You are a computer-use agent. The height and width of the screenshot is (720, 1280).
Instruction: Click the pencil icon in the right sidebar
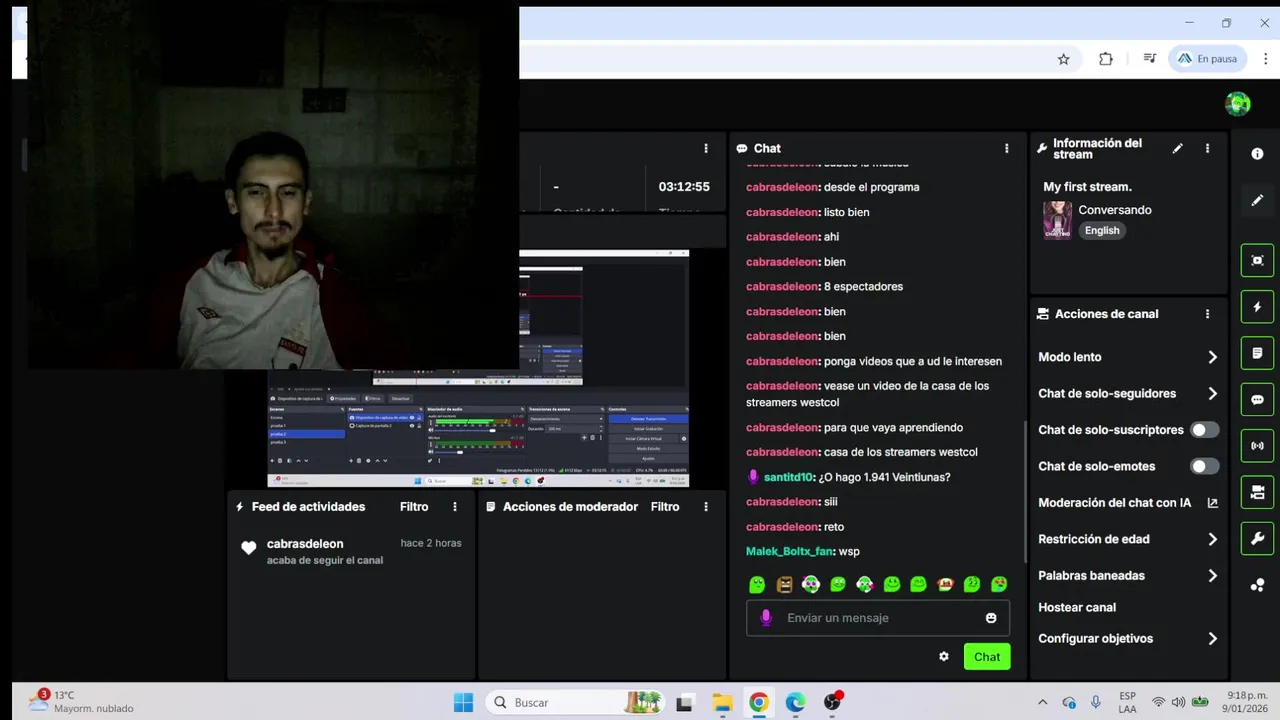point(1257,200)
